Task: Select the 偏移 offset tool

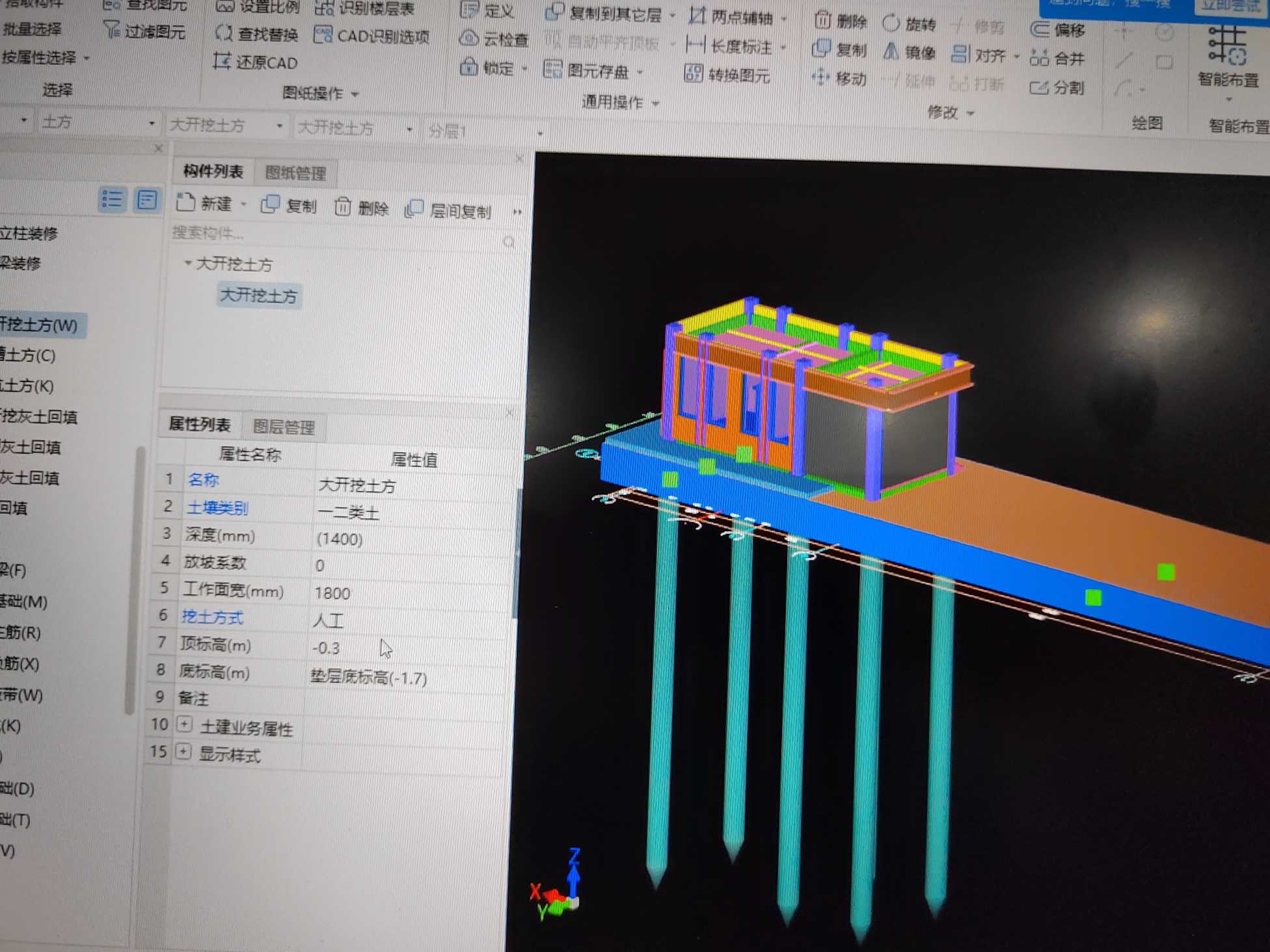Action: point(1059,29)
